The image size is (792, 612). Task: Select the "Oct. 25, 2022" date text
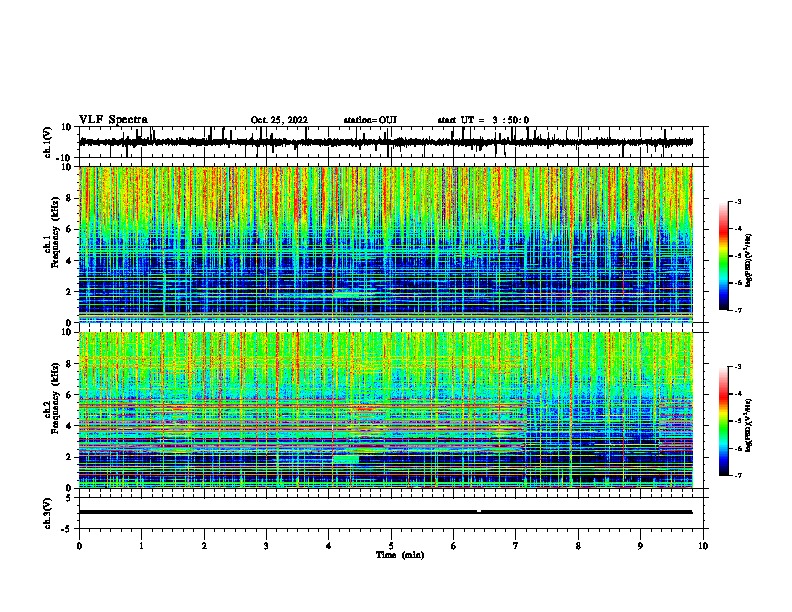(279, 120)
